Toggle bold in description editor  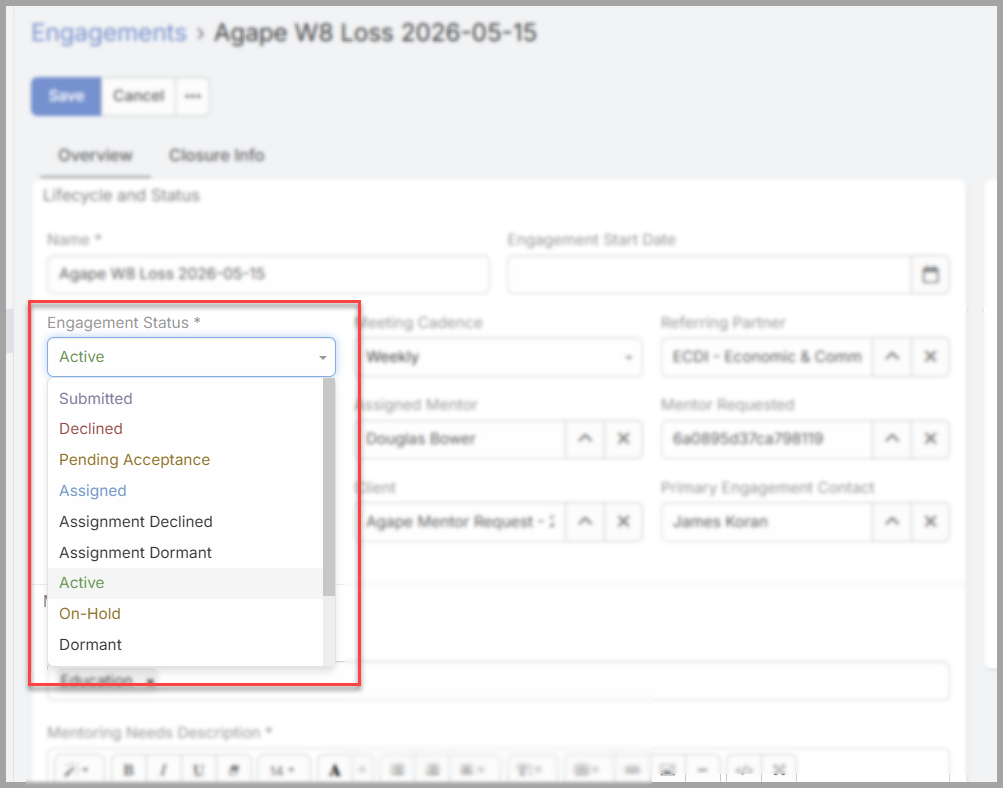pyautogui.click(x=129, y=770)
